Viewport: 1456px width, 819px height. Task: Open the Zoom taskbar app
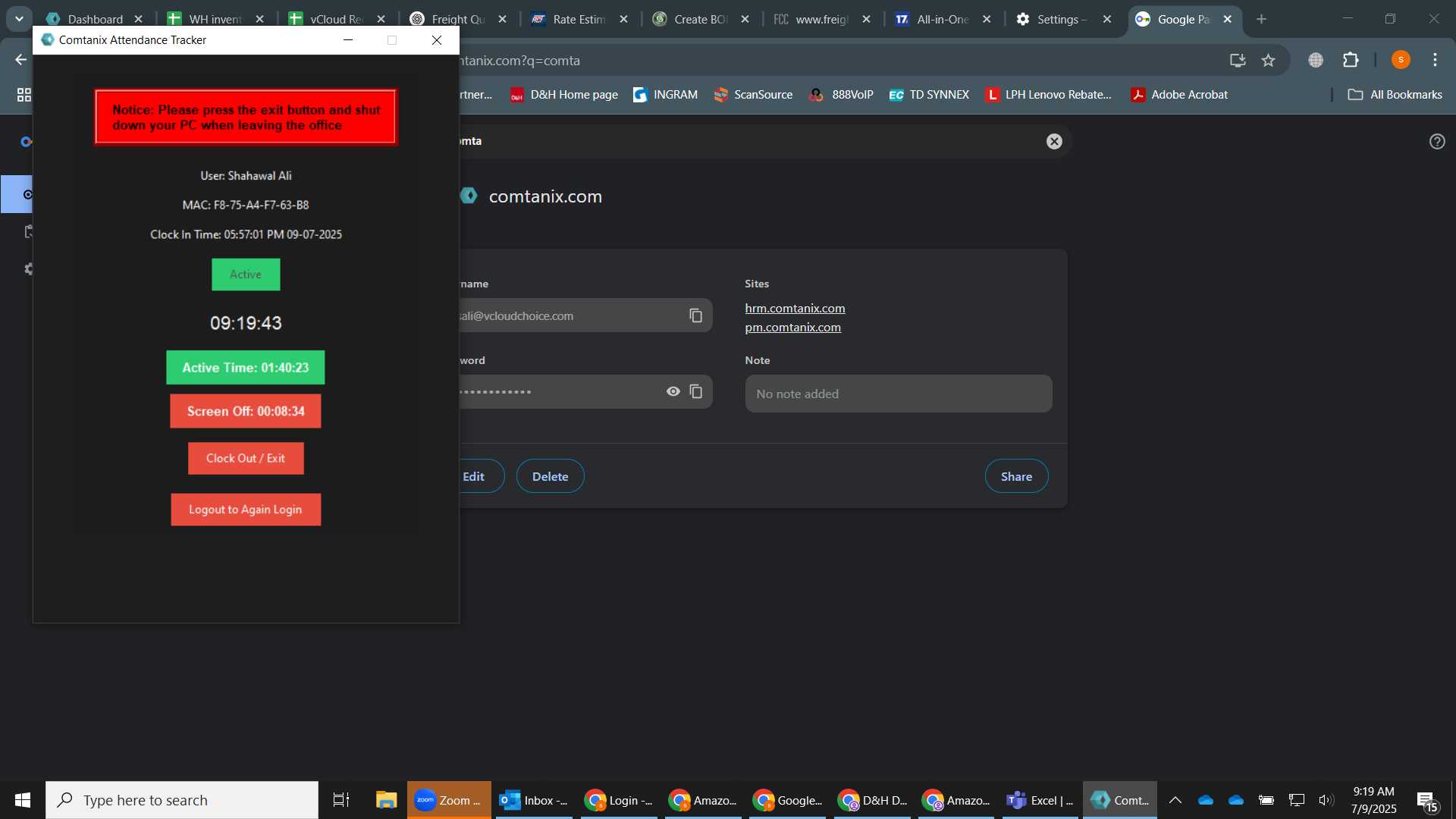point(449,800)
